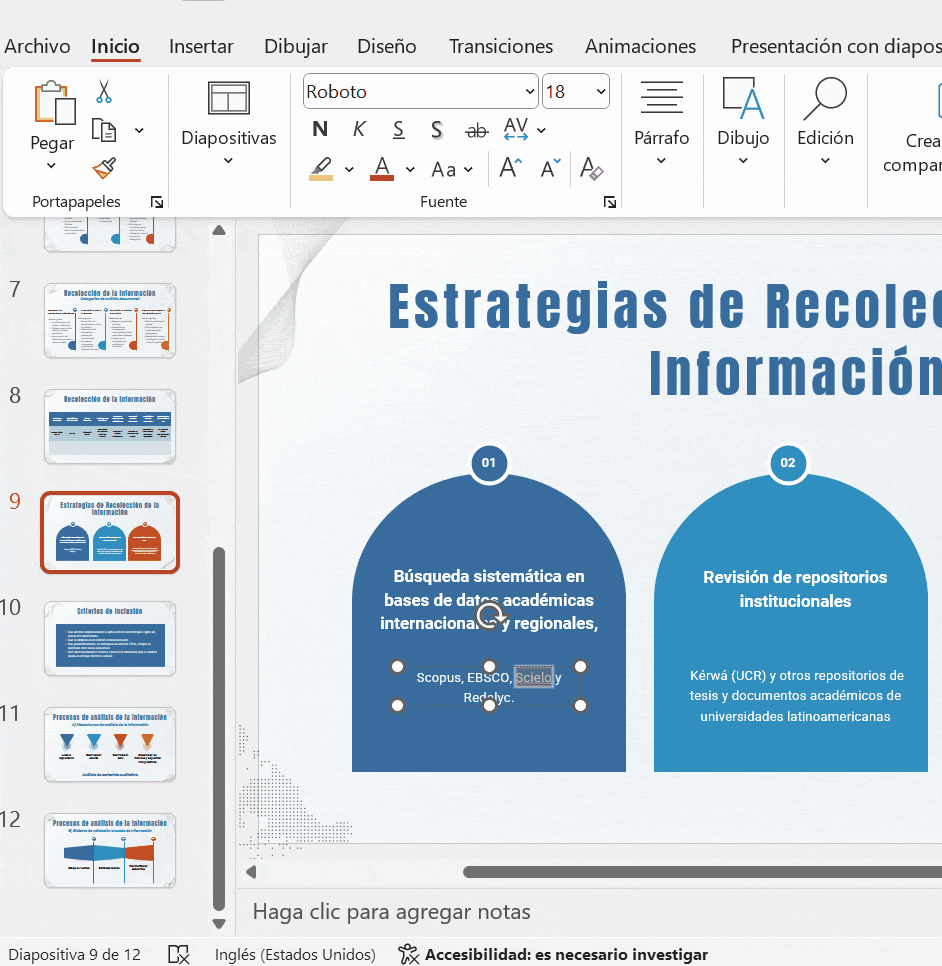Select slide 10 Criterios de inclusión thumbnail
942x966 pixels.
tap(110, 639)
